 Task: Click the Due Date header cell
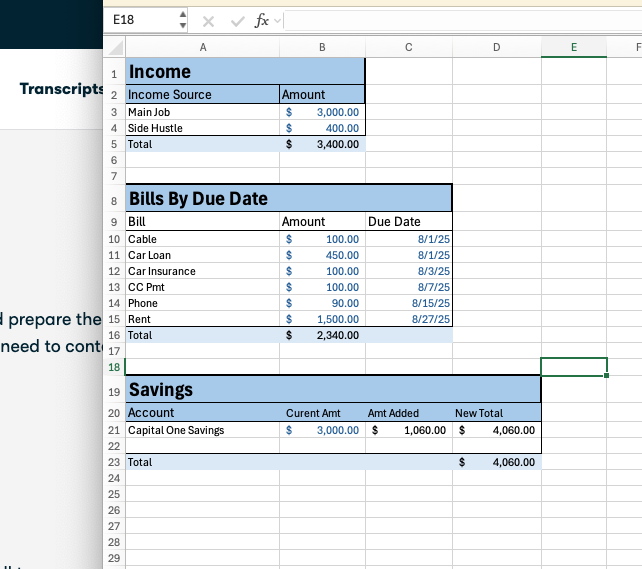click(409, 221)
